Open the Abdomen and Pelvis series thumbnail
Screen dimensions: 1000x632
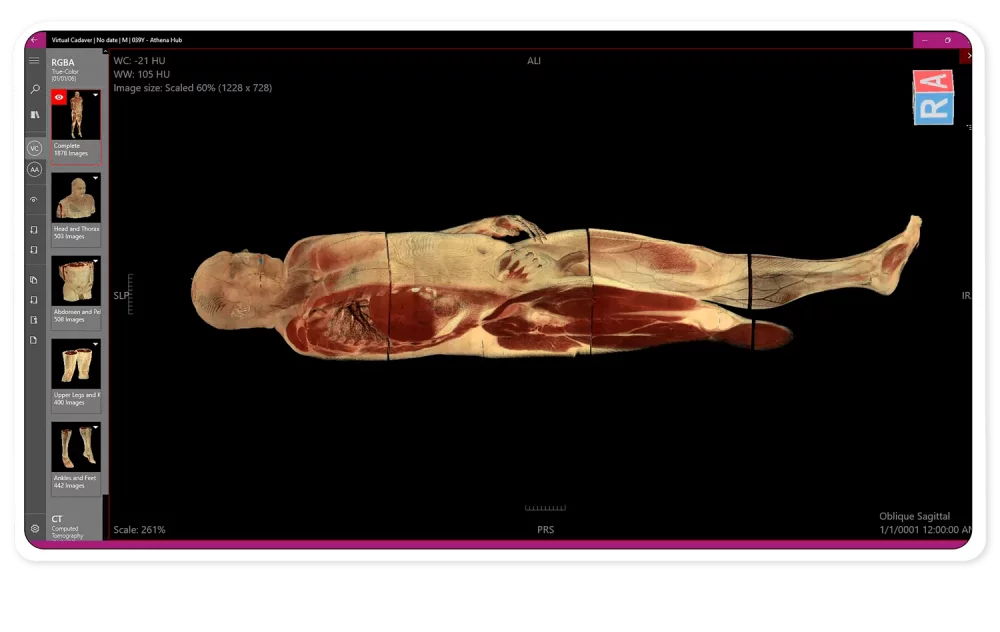75,281
